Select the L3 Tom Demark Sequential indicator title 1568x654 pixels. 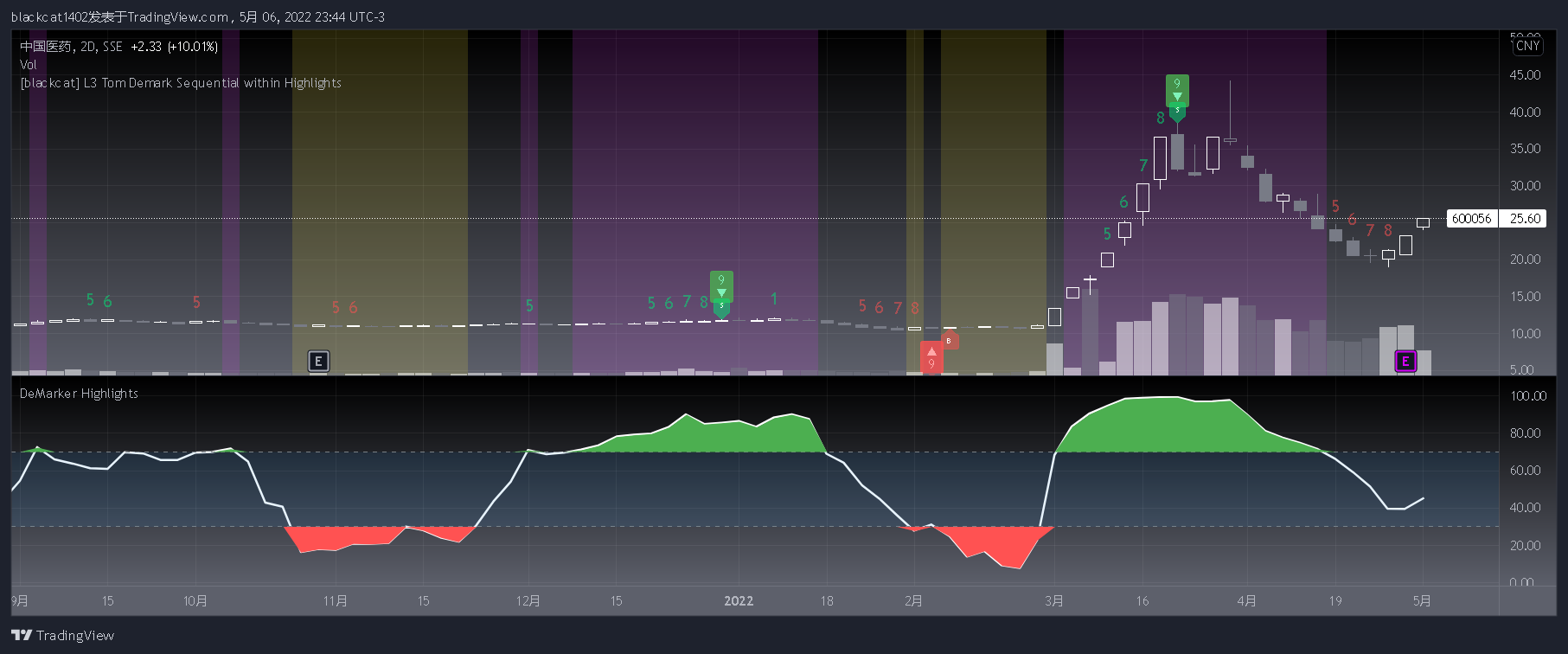pos(181,83)
